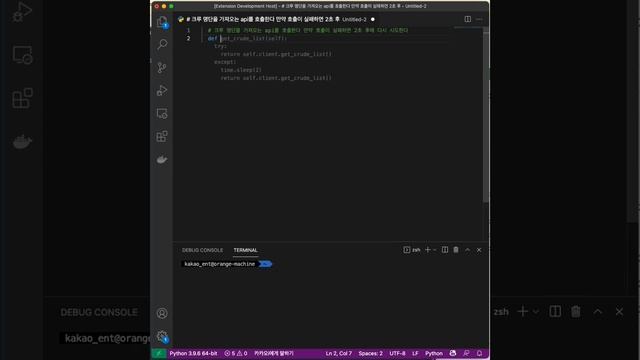Click the assistant icon next to Python in status bar

pyautogui.click(x=453, y=353)
